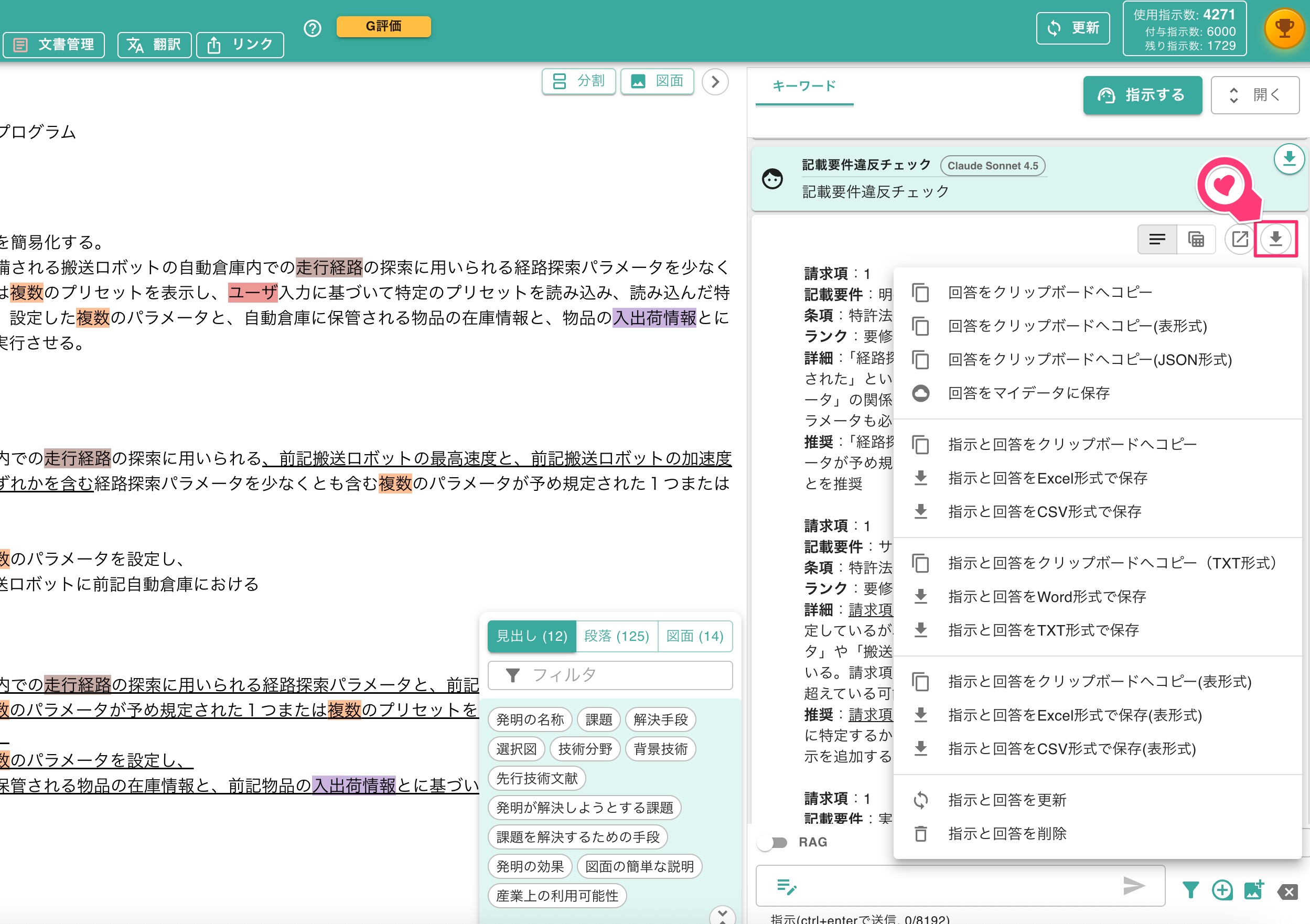Open answer in new window icon
This screenshot has height=924, width=1310.
pos(1239,239)
